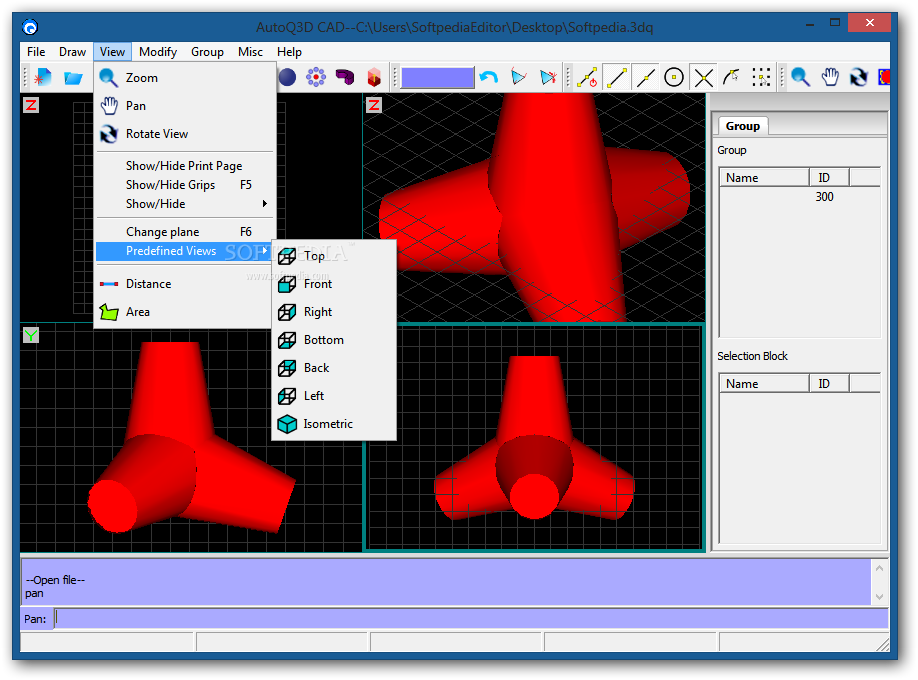Screen dimensions: 918x680
Task: Select Rotate View menu entry
Action: [184, 134]
